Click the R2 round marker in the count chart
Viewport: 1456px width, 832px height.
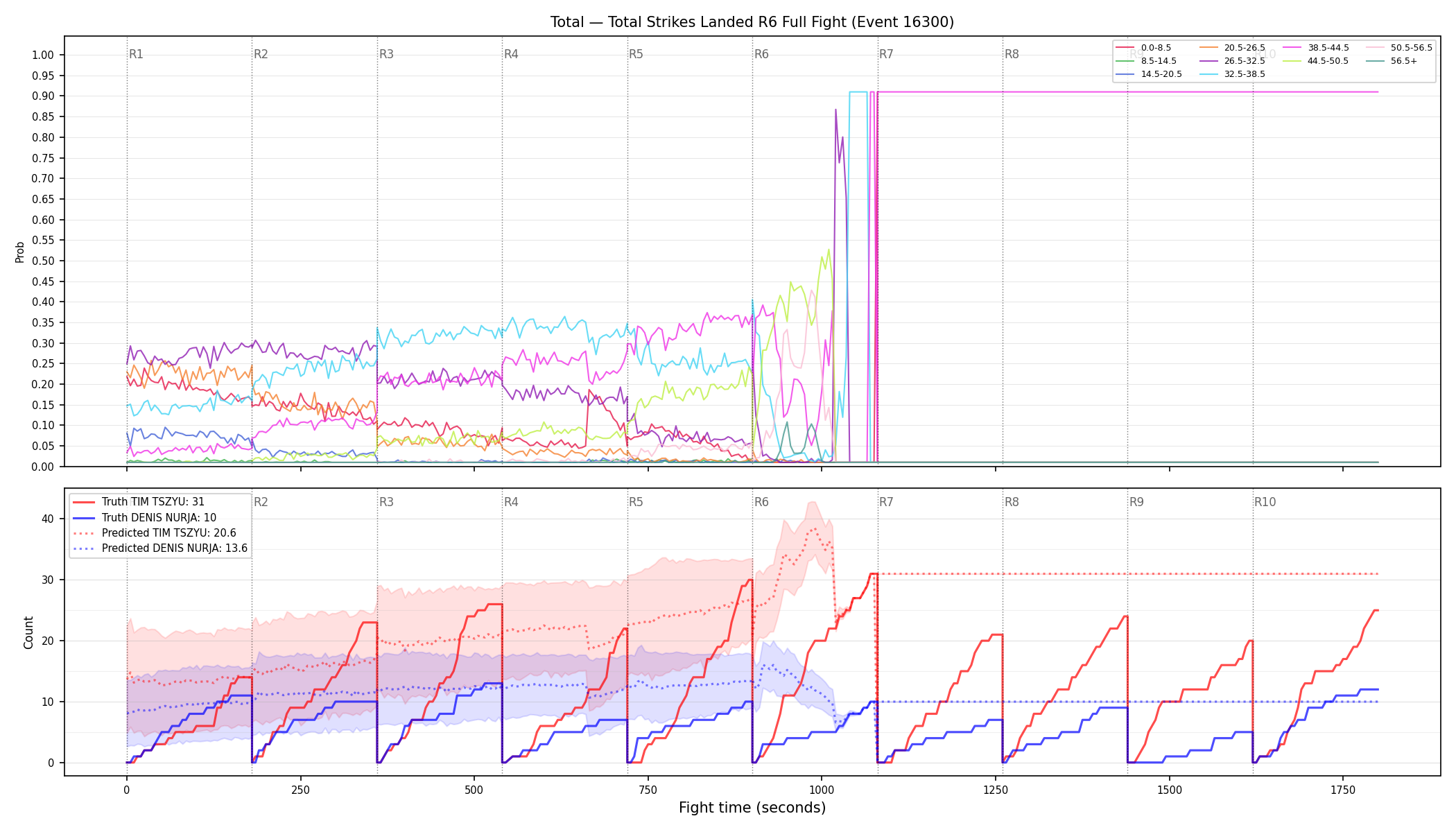[x=261, y=502]
